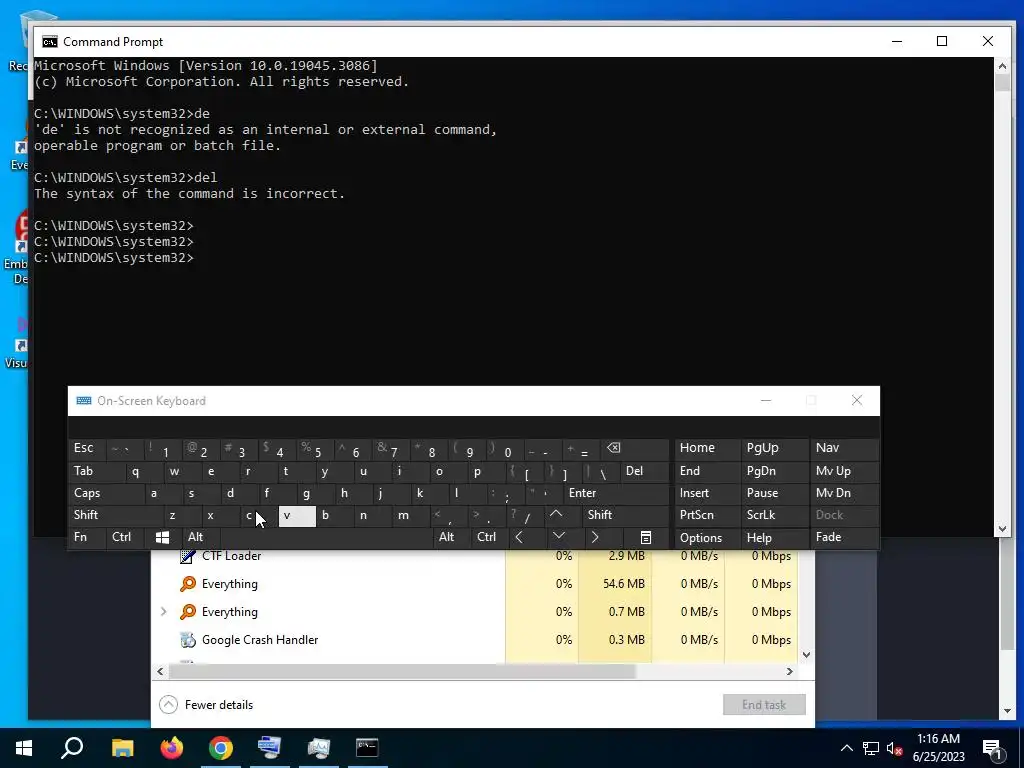Click Command Prompt scrollbar down arrow

[1002, 529]
